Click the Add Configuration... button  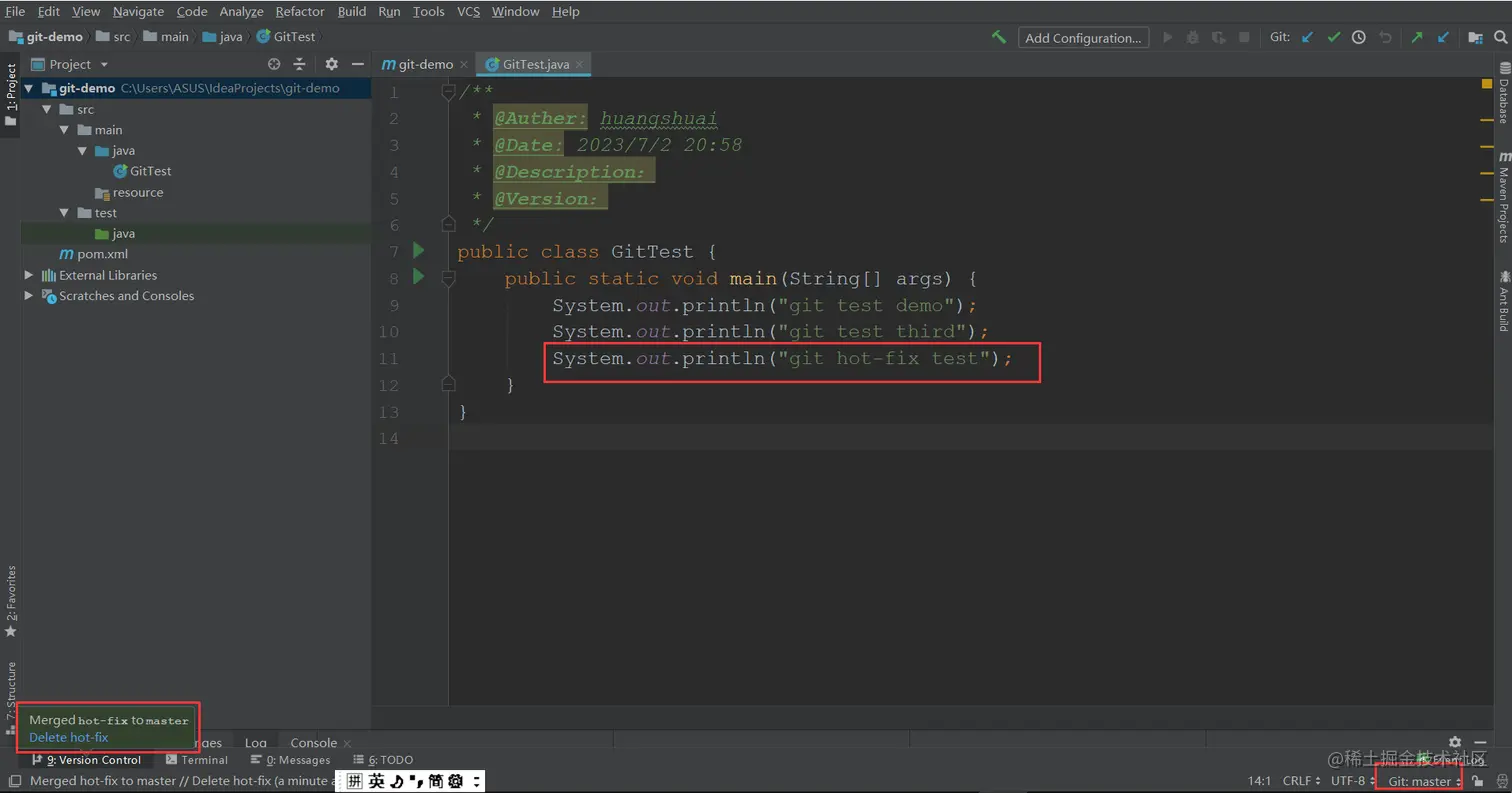click(x=1083, y=37)
